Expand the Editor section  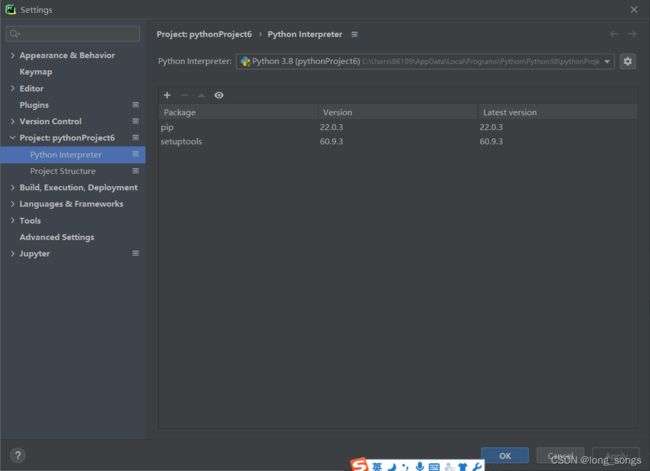[12, 88]
